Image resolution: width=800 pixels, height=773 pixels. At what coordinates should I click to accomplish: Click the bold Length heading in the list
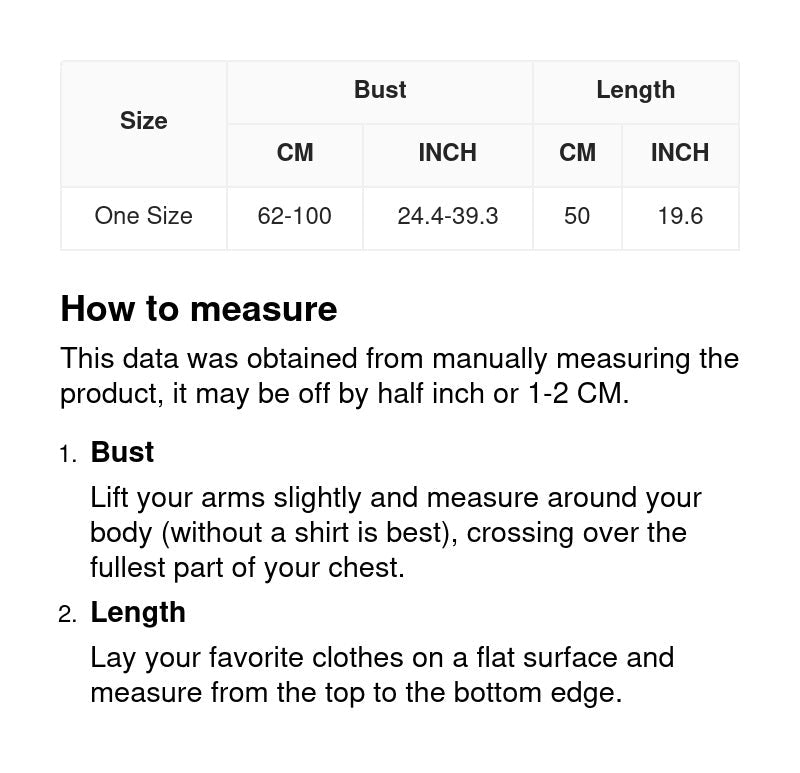click(x=138, y=612)
